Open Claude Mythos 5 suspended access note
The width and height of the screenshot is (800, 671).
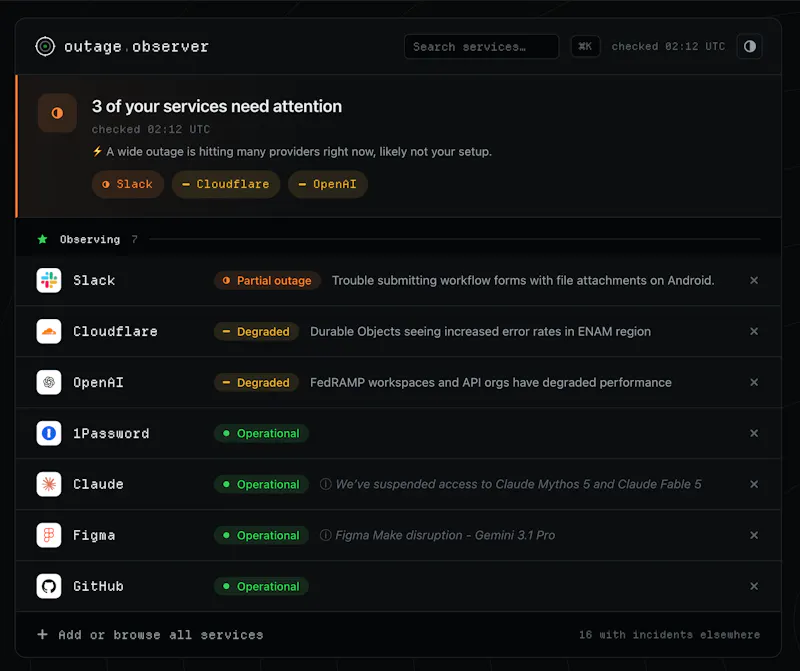518,484
